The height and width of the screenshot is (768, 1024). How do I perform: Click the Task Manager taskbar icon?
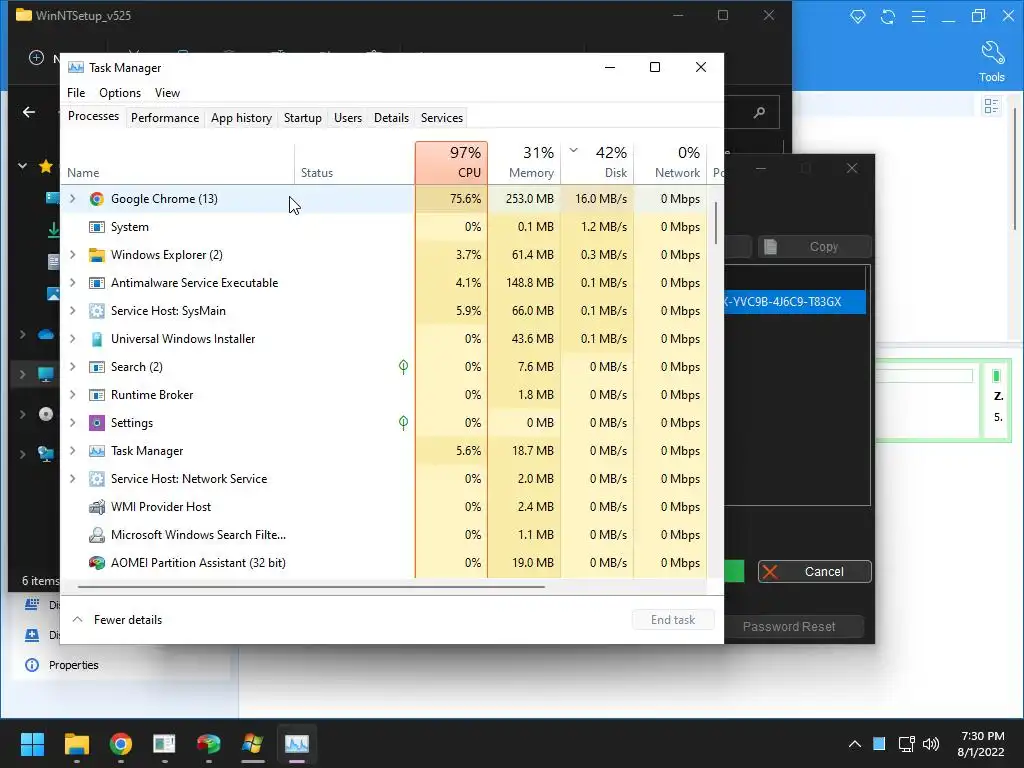[x=296, y=744]
